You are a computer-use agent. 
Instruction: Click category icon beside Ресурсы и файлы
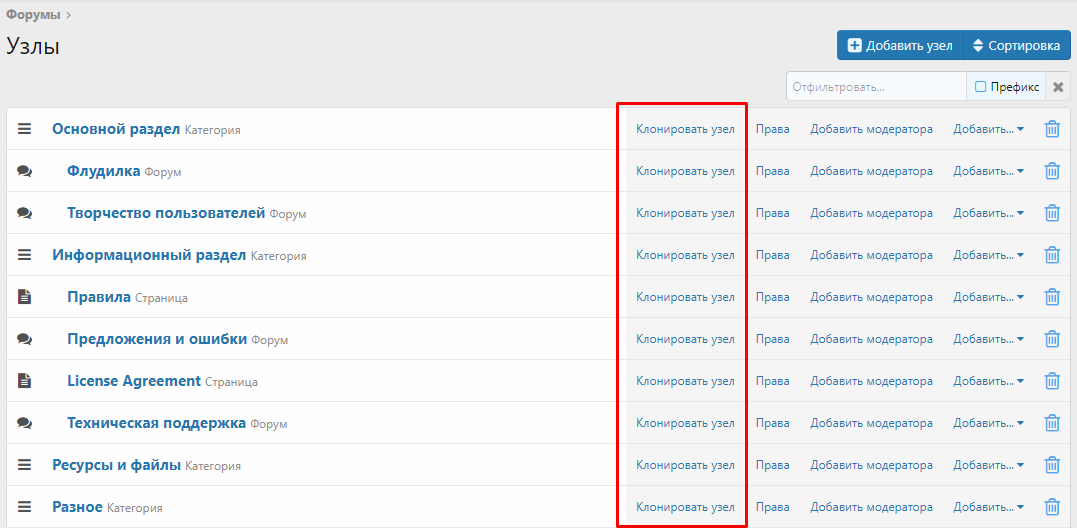(x=25, y=465)
